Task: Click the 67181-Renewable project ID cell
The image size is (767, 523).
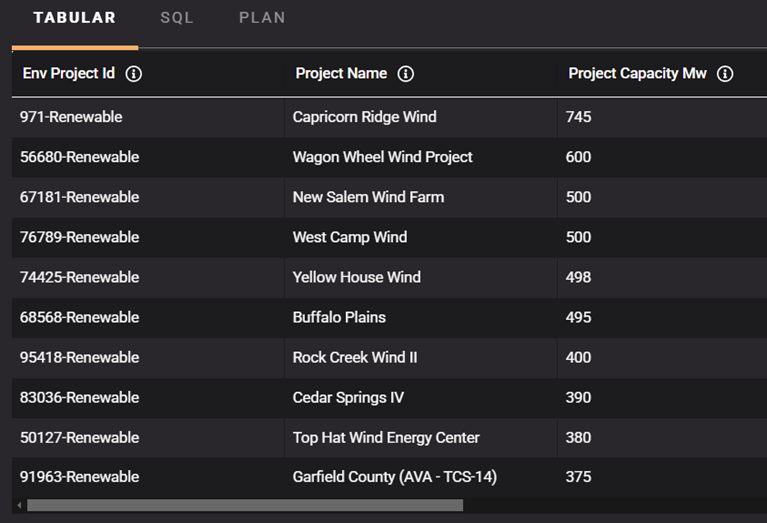Action: click(79, 197)
